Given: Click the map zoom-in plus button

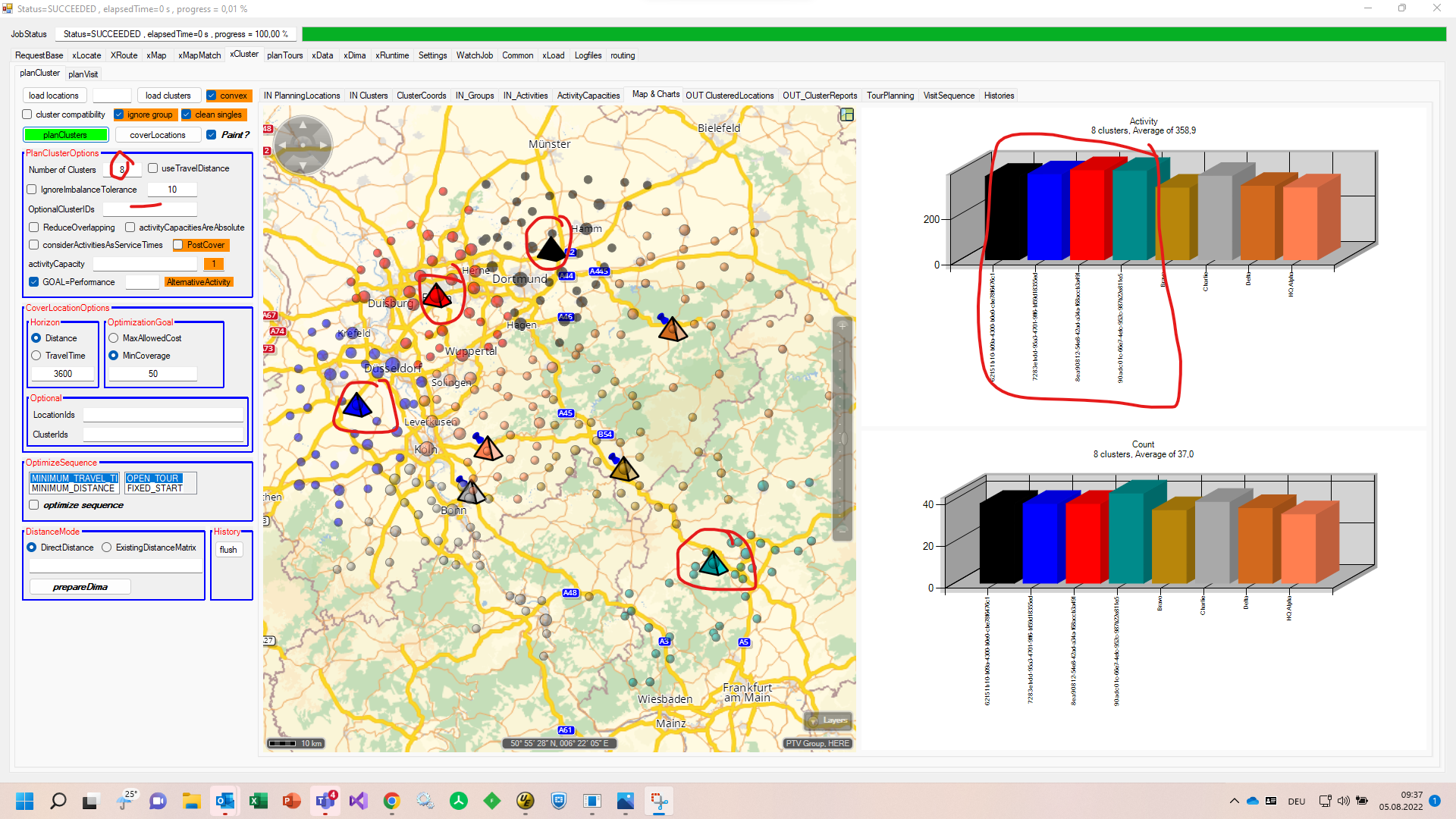Looking at the screenshot, I should click(842, 325).
